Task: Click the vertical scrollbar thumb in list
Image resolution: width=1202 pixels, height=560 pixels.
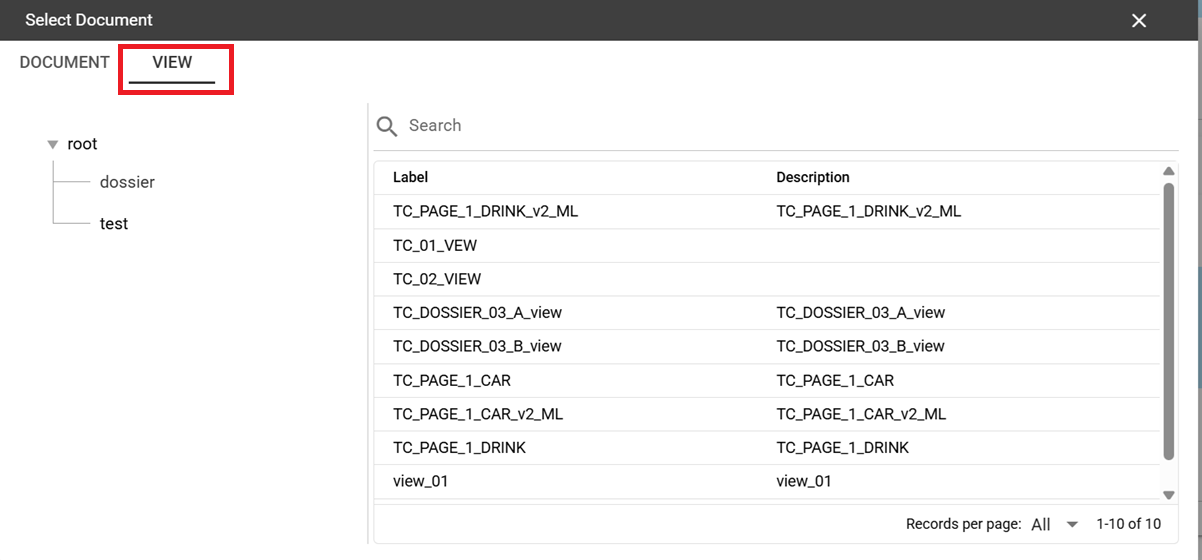Action: [1168, 321]
